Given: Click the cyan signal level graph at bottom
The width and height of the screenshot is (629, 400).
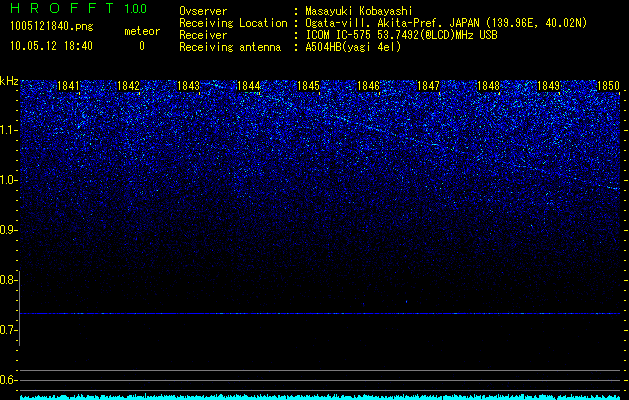Looking at the screenshot, I should click(320, 397).
